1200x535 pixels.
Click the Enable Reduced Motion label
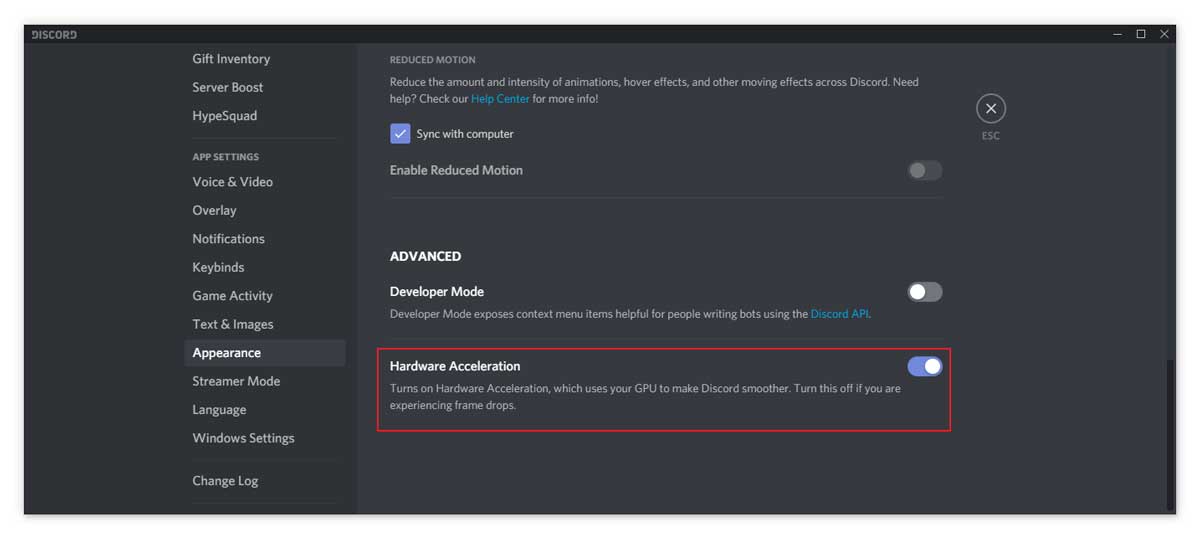tap(456, 170)
